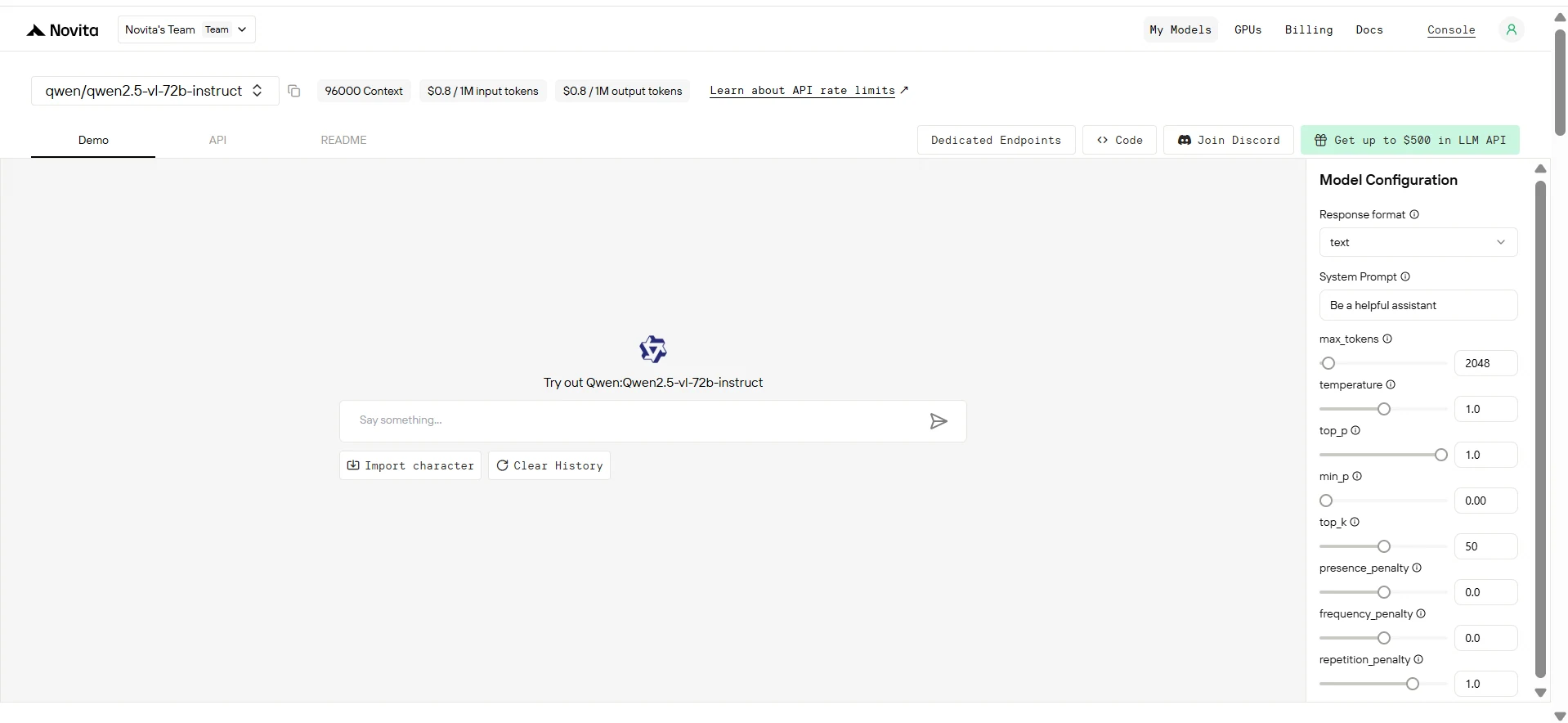The width and height of the screenshot is (1568, 723).
Task: Copy the model name with copy icon
Action: 294,91
